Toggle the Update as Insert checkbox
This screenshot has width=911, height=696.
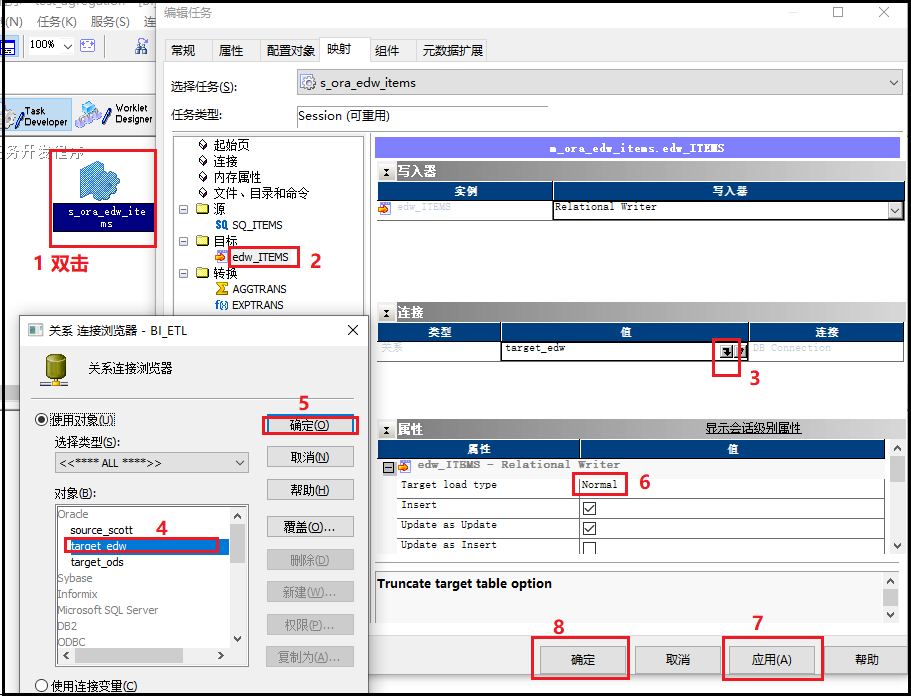[589, 548]
